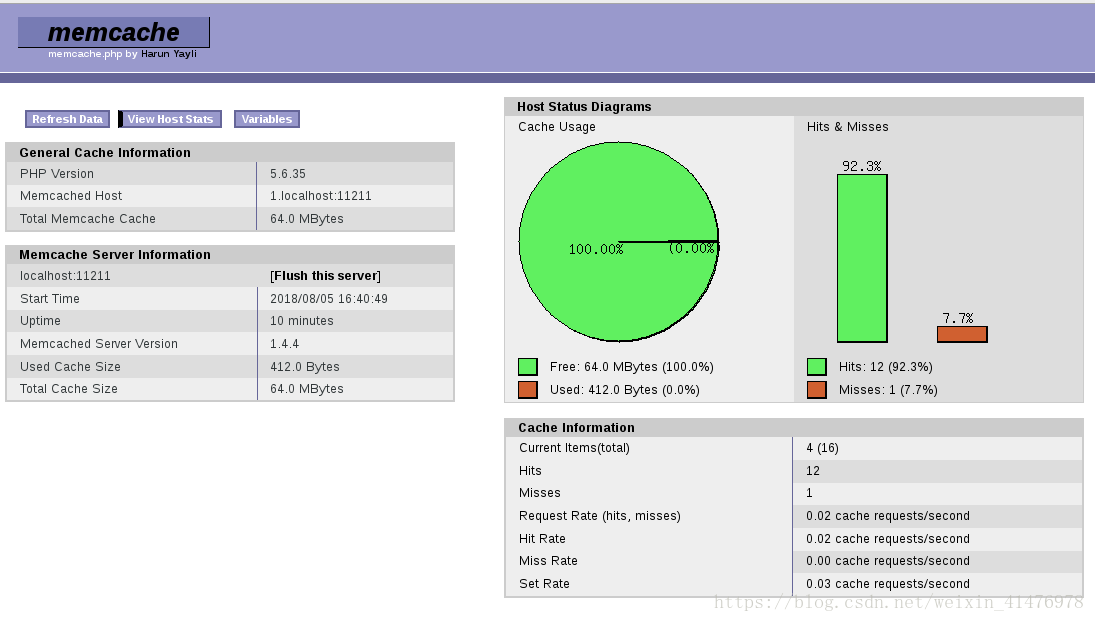1095x622 pixels.
Task: Select the orange Used legend swatch
Action: (528, 390)
